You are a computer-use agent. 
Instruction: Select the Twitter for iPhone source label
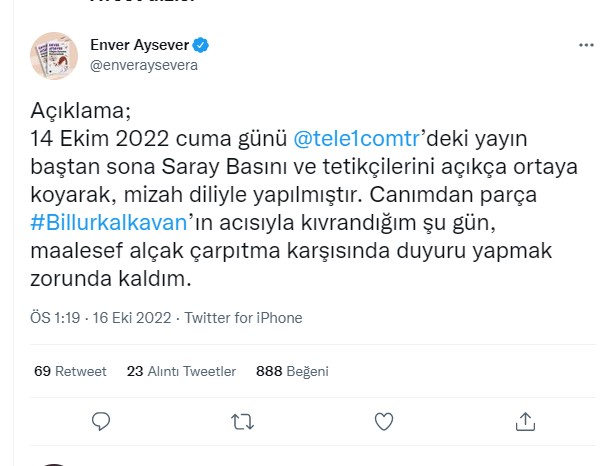pyautogui.click(x=240, y=318)
